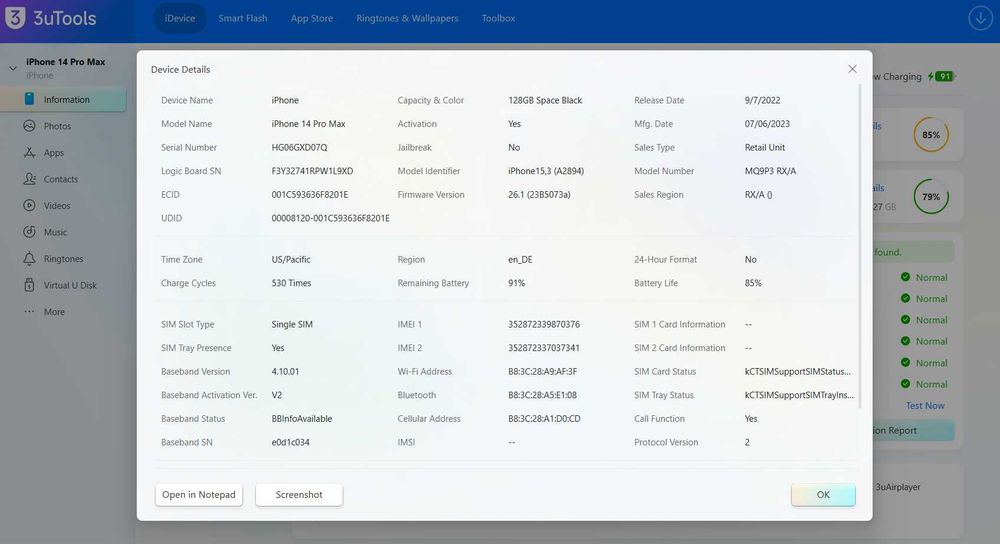Click ECID value 001C593636F8201E
This screenshot has height=544, width=1000.
[x=309, y=195]
